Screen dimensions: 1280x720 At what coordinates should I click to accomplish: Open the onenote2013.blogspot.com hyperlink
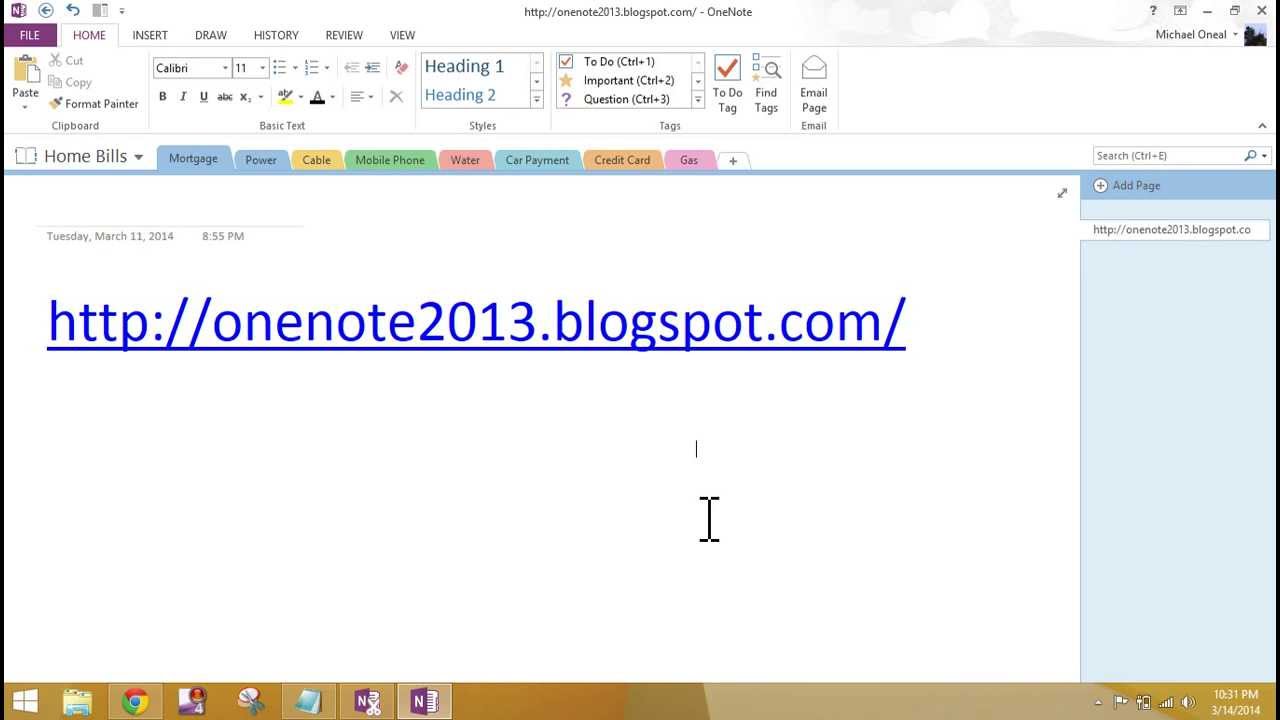click(x=477, y=321)
